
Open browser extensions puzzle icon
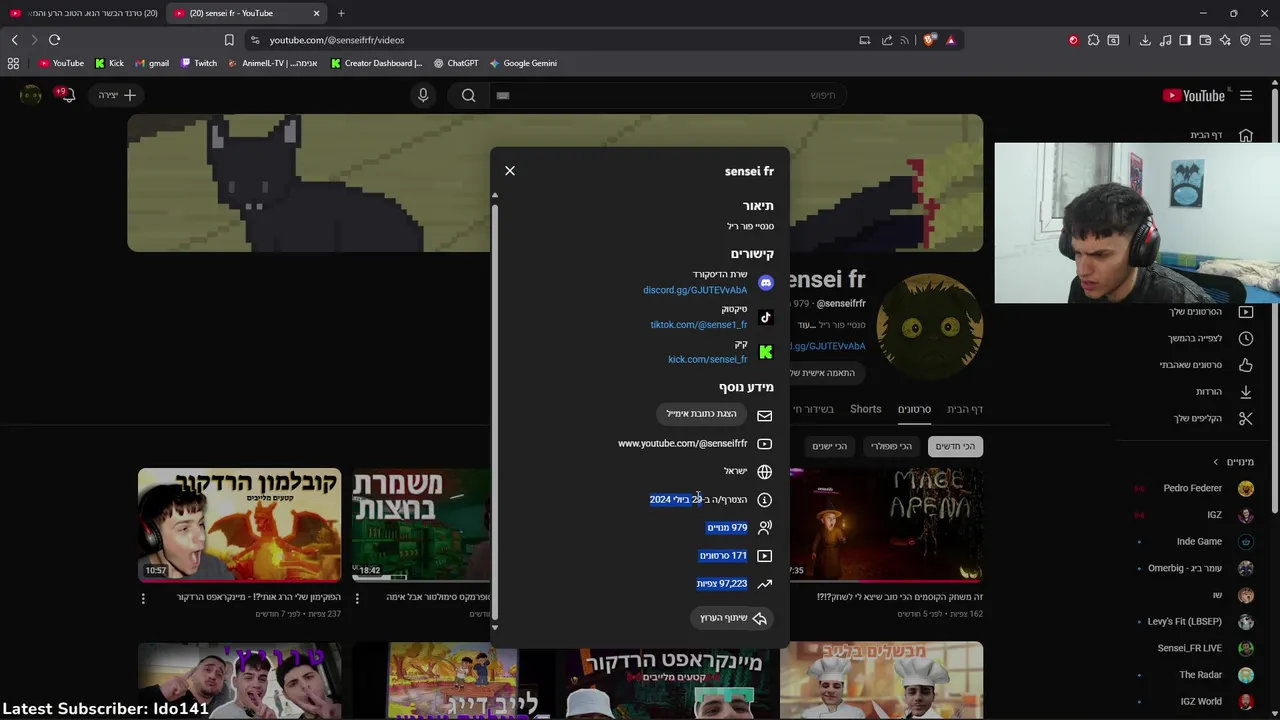pos(1093,40)
